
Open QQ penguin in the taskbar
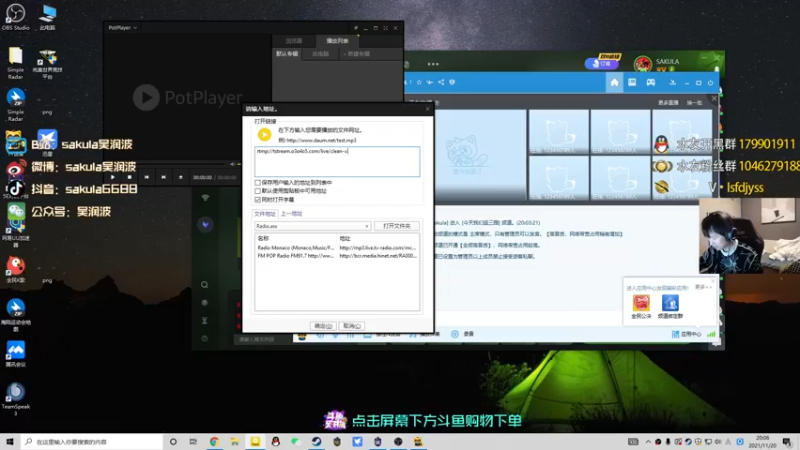tap(276, 441)
